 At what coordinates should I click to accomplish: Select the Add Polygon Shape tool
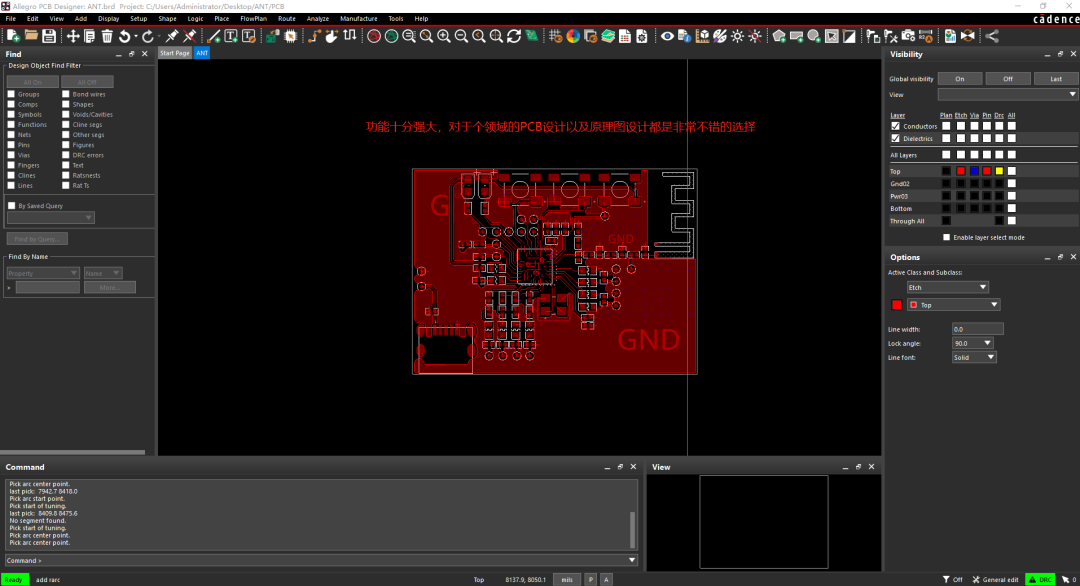(779, 36)
